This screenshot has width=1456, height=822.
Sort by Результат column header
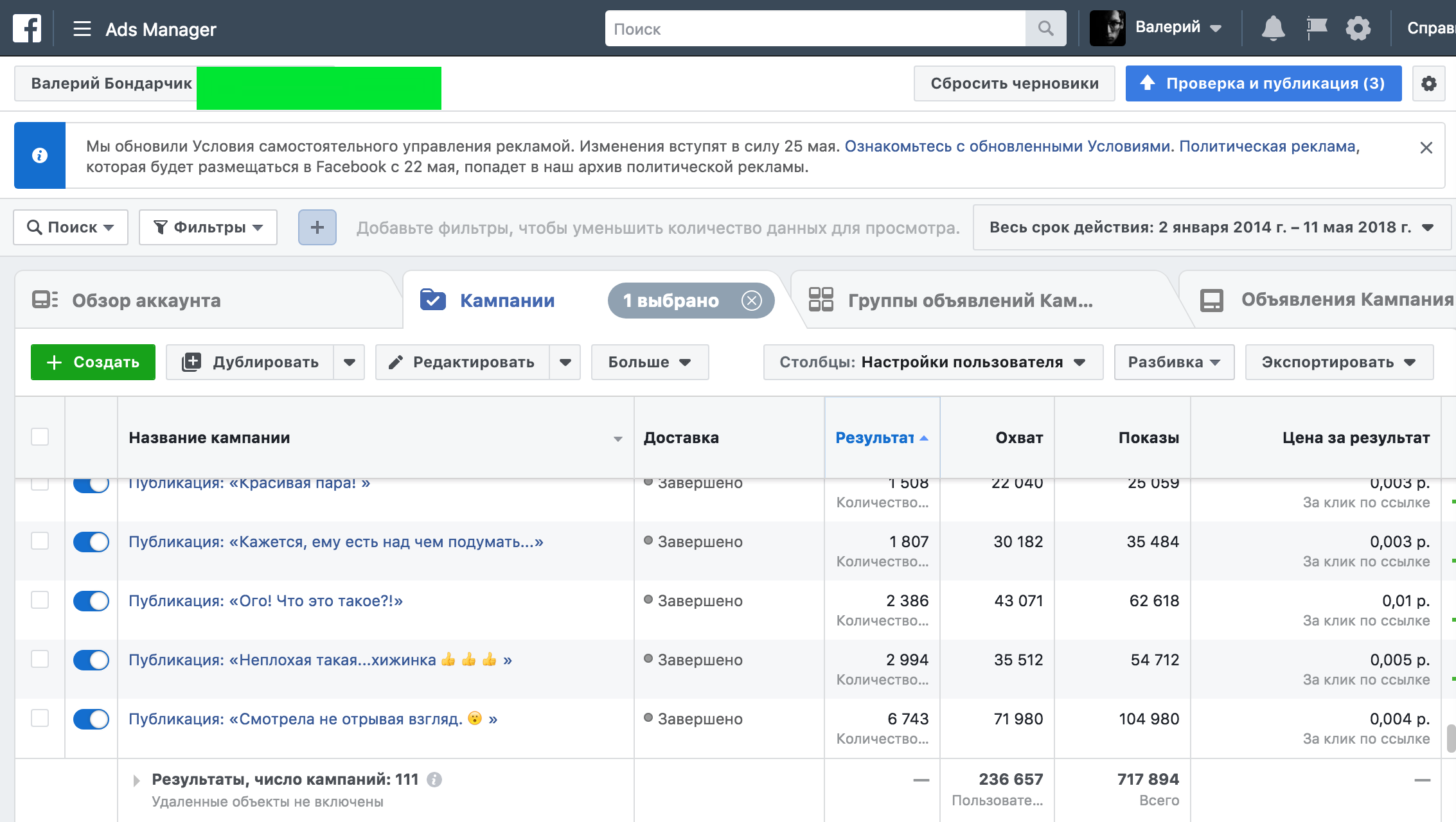point(882,438)
